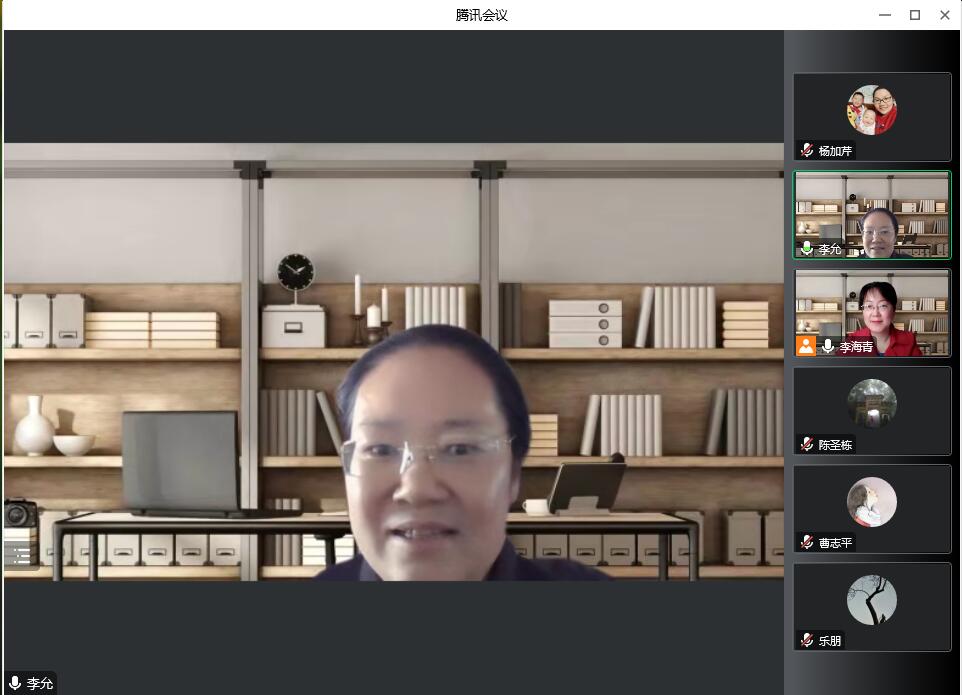The image size is (962, 695).
Task: Minimize the Tencent Meeting window
Action: (x=885, y=15)
